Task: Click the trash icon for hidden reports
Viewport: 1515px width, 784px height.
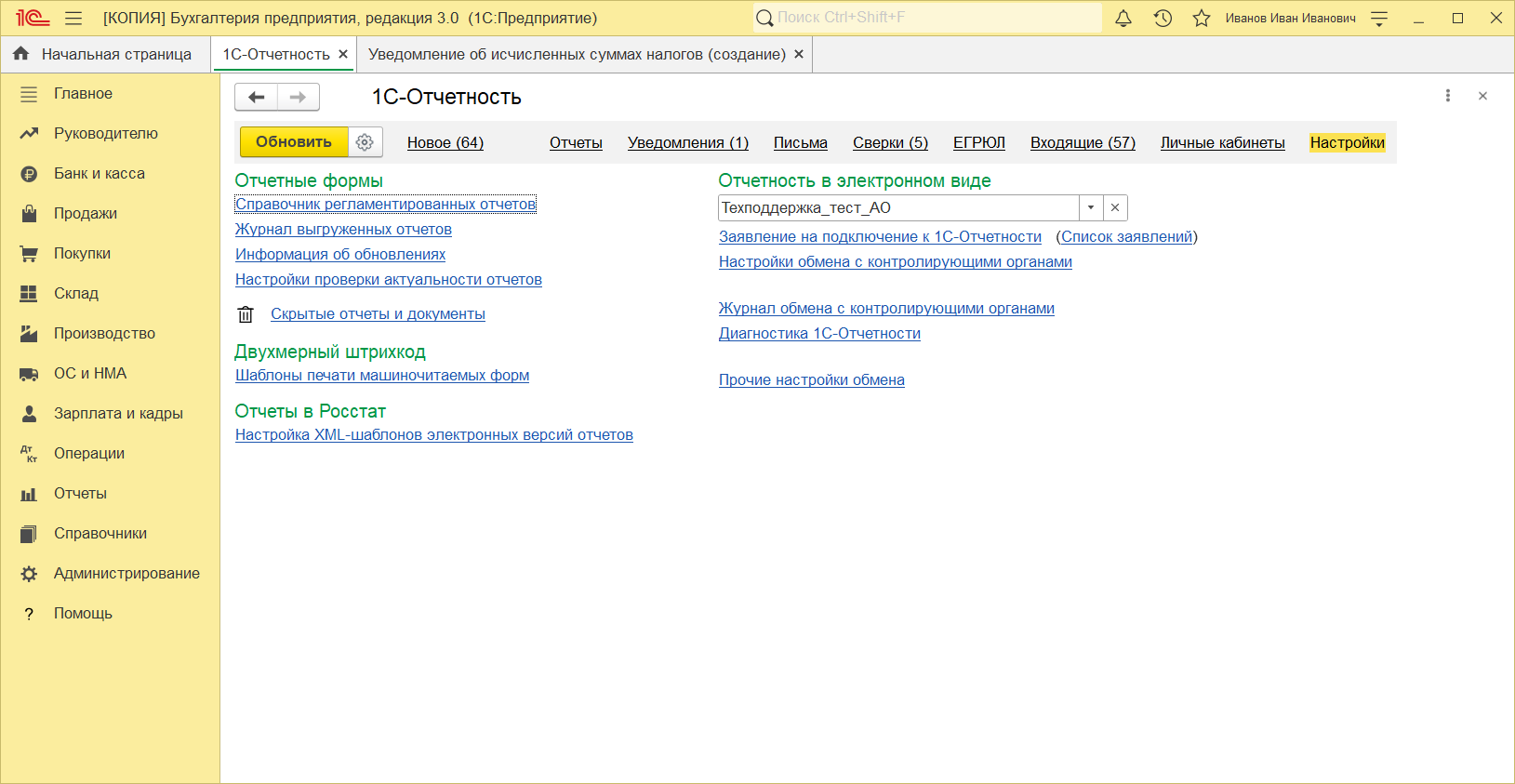Action: pos(246,314)
